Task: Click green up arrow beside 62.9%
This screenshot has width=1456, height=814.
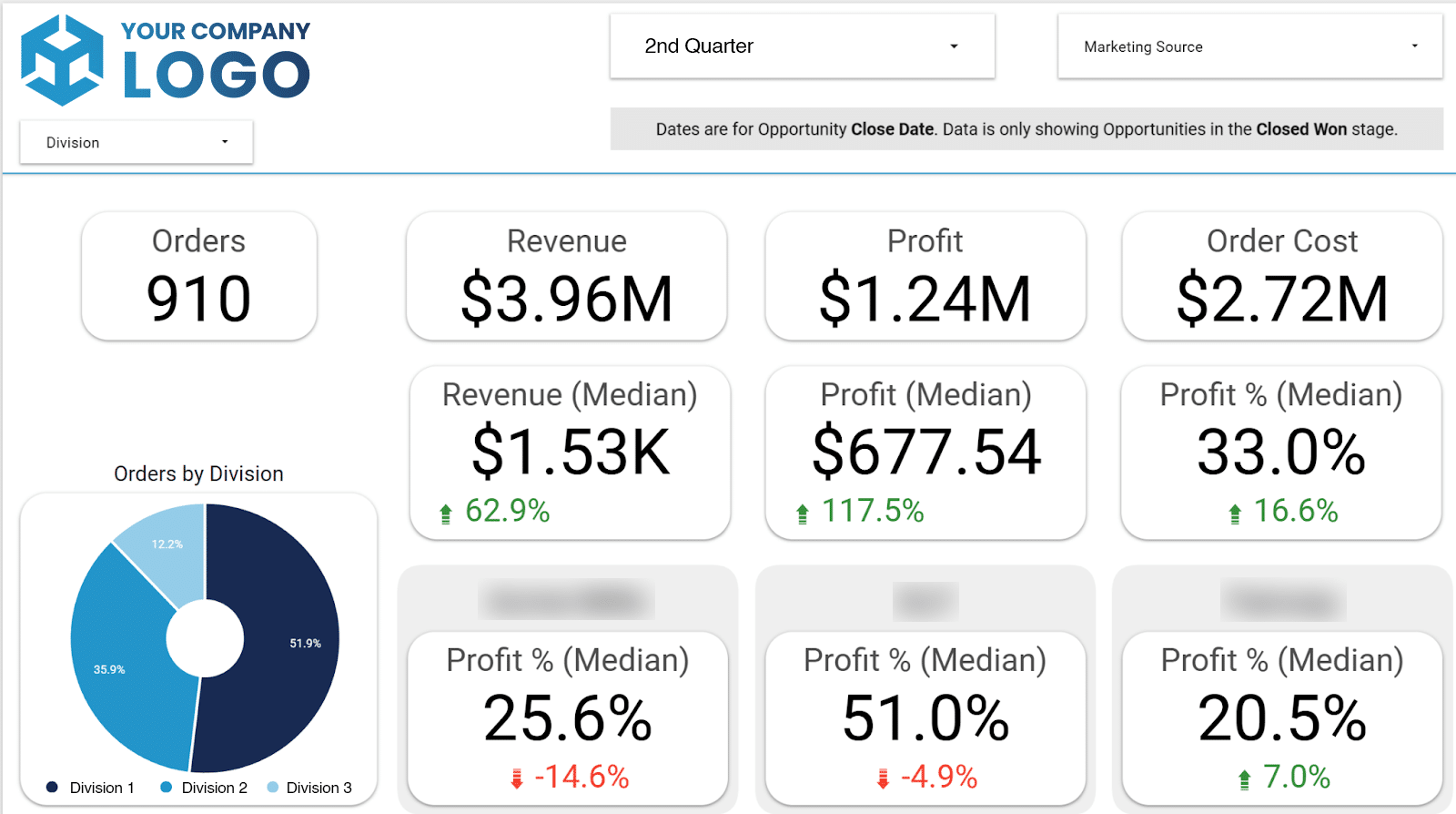Action: click(446, 514)
